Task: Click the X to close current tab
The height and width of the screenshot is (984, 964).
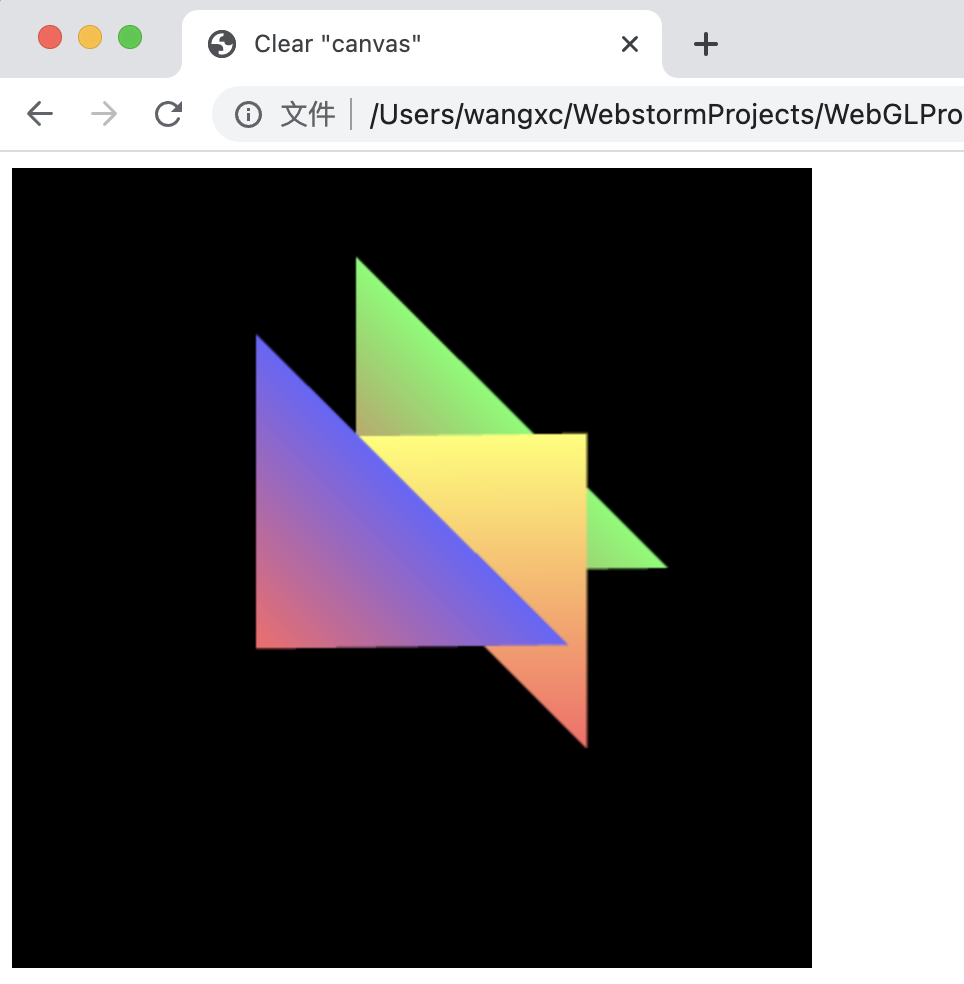Action: pyautogui.click(x=629, y=44)
